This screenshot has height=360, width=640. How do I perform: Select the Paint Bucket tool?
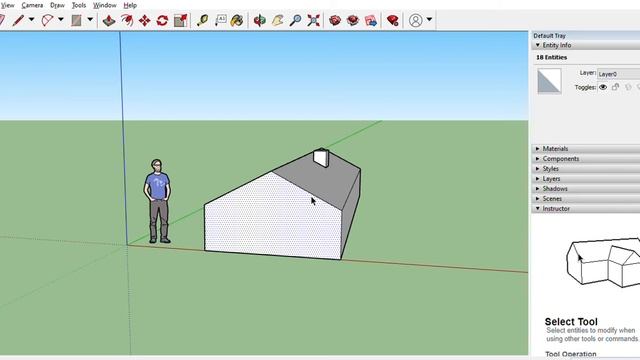coord(237,20)
